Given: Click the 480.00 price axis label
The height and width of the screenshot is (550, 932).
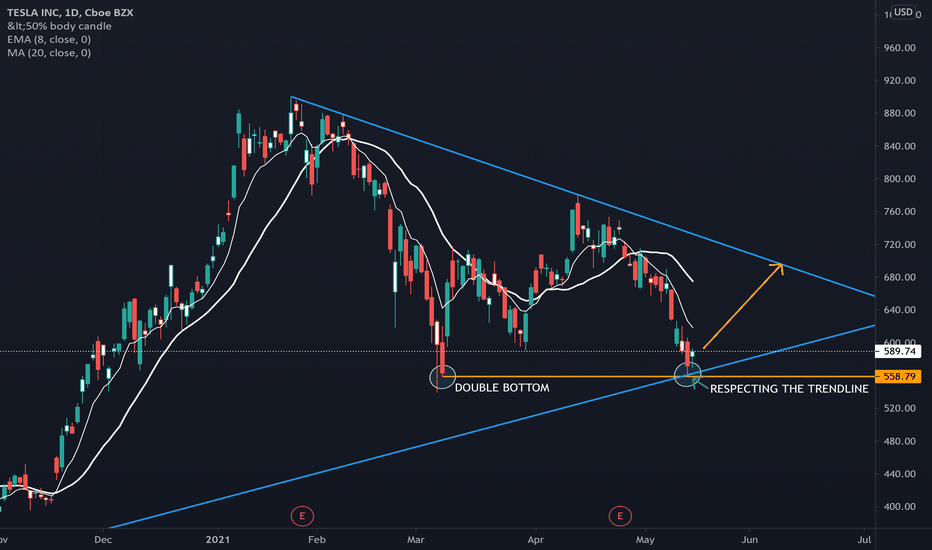Looking at the screenshot, I should click(x=900, y=441).
